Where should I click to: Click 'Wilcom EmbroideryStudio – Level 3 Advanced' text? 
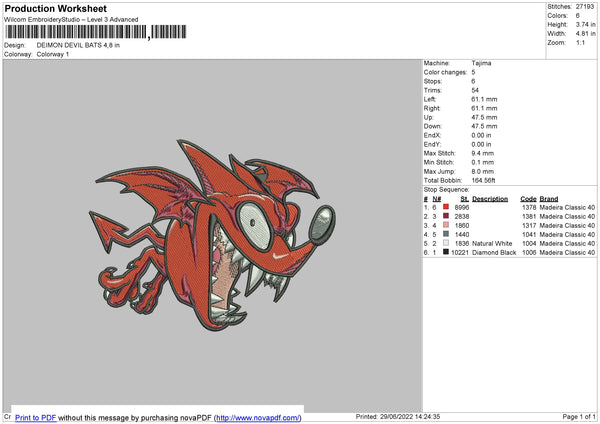tap(71, 20)
